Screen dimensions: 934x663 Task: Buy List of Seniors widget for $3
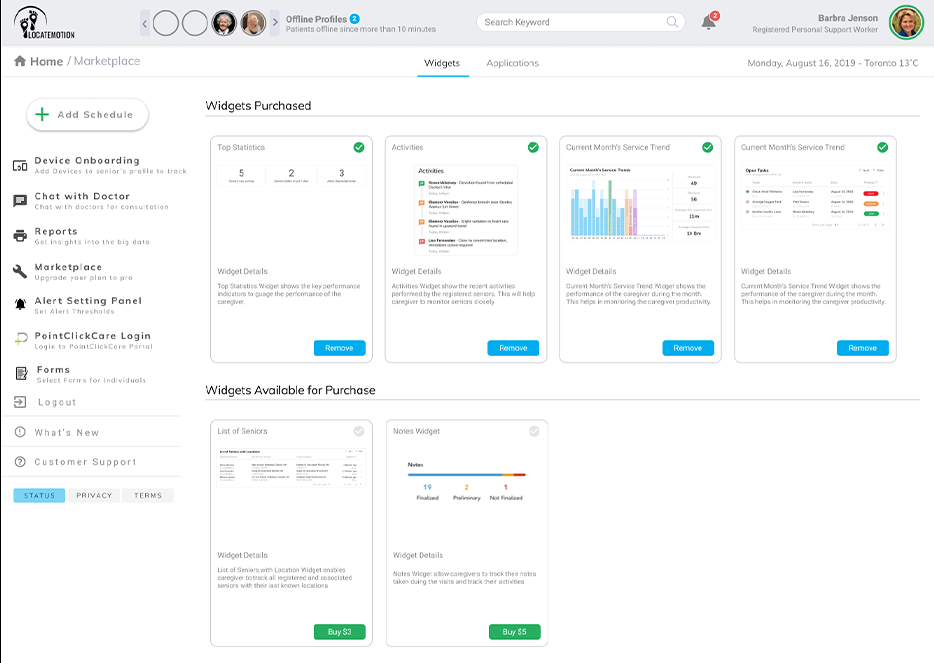click(x=340, y=632)
